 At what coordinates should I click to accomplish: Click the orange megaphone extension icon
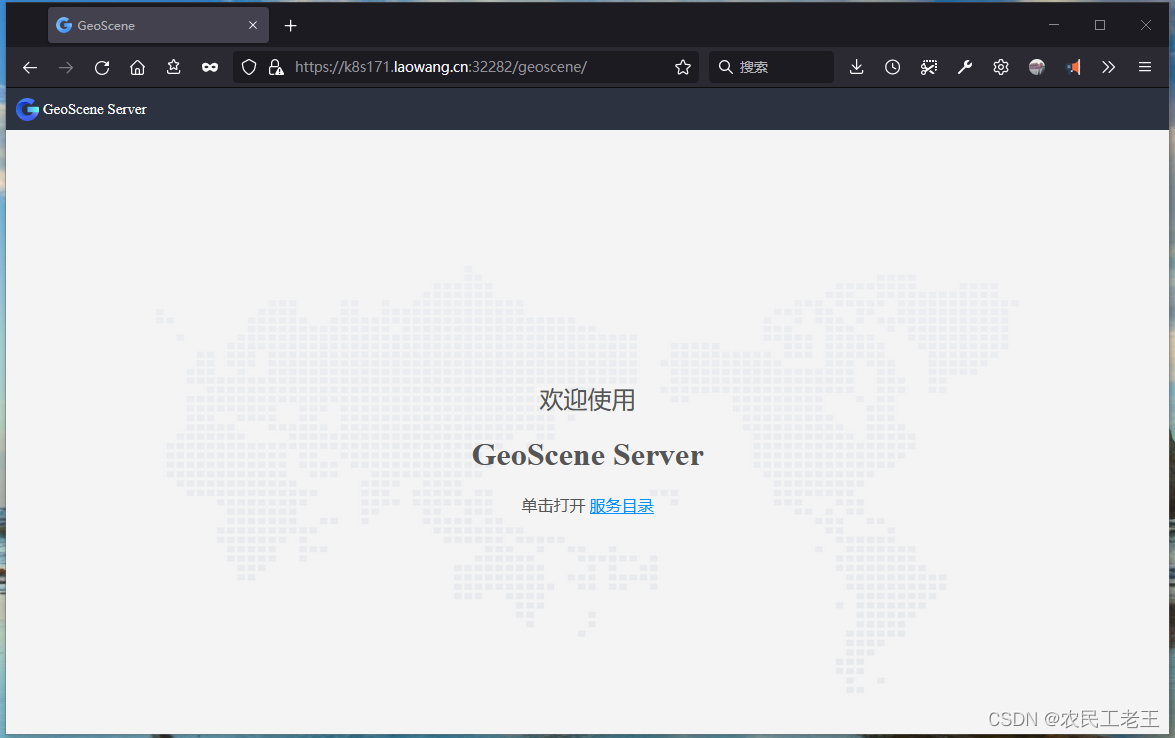(x=1073, y=67)
